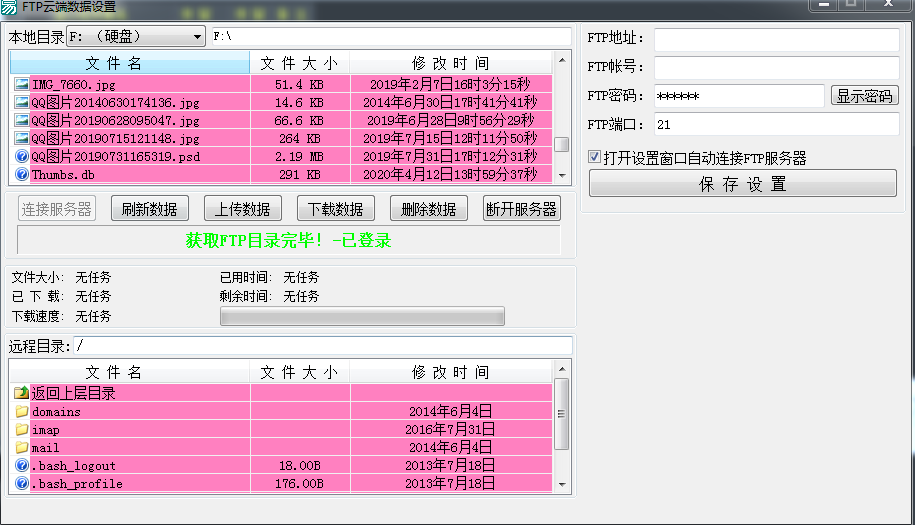Click the timestamp 2020年4月12日13时59分37秒
Screen dimensions: 915x525
tap(450, 174)
